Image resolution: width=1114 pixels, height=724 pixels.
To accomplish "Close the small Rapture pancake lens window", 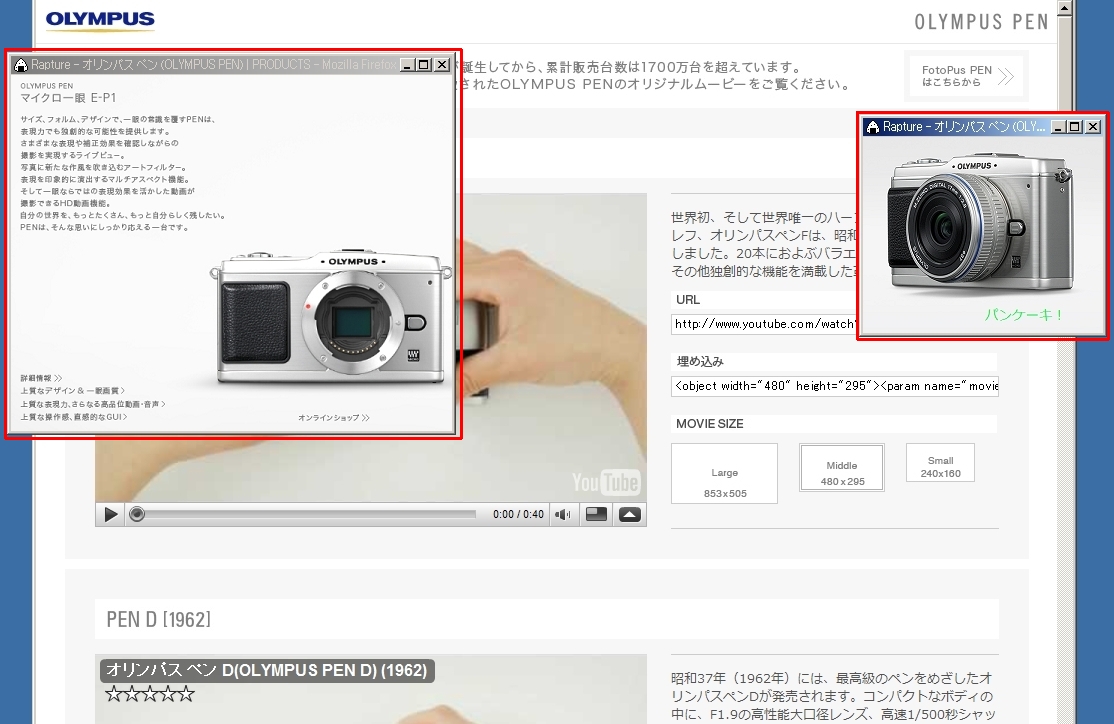I will 1093,126.
